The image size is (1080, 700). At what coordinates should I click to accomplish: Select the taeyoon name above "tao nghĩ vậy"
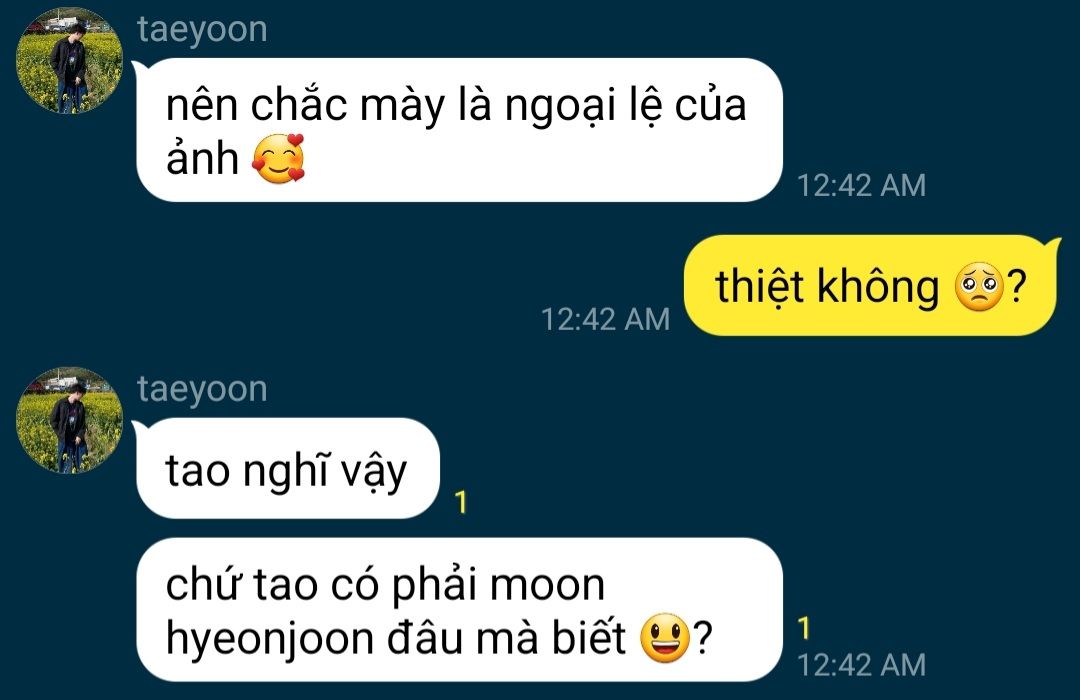pos(202,389)
